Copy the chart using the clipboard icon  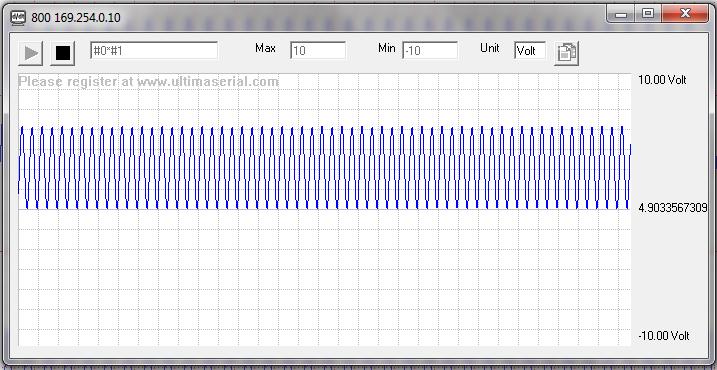click(567, 53)
